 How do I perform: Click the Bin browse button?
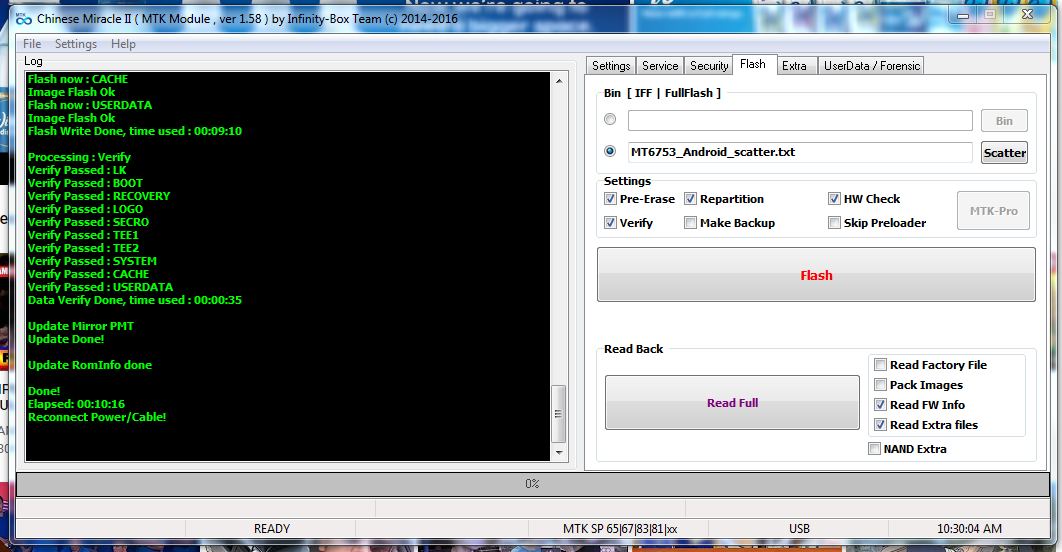pos(1004,121)
